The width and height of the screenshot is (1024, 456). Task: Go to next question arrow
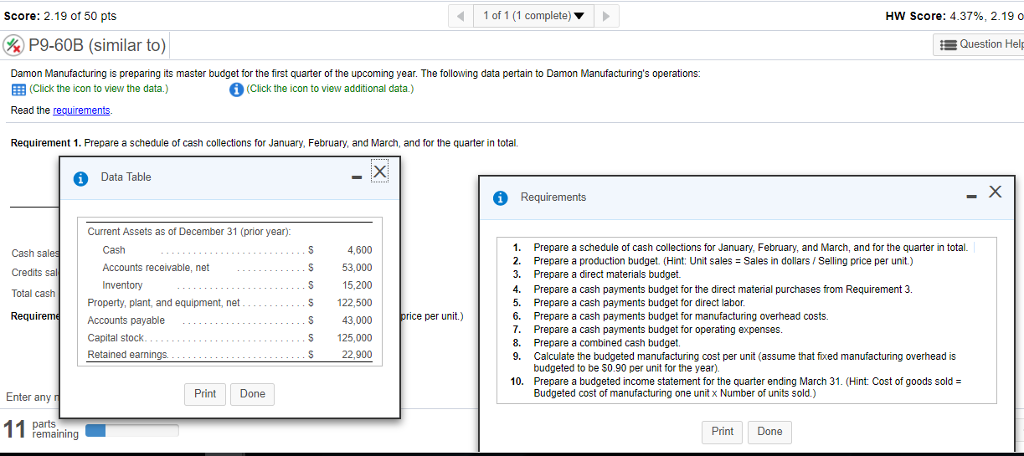607,16
